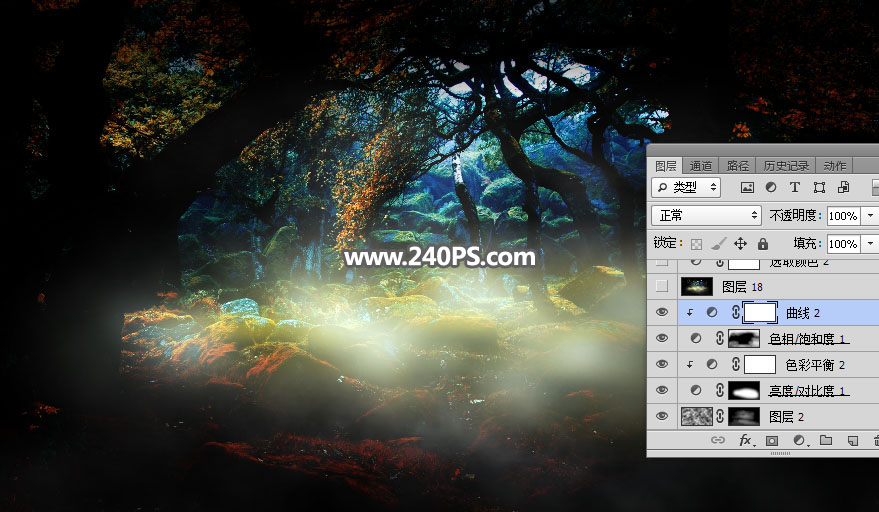Open the 正常 blend mode dropdown

[706, 215]
